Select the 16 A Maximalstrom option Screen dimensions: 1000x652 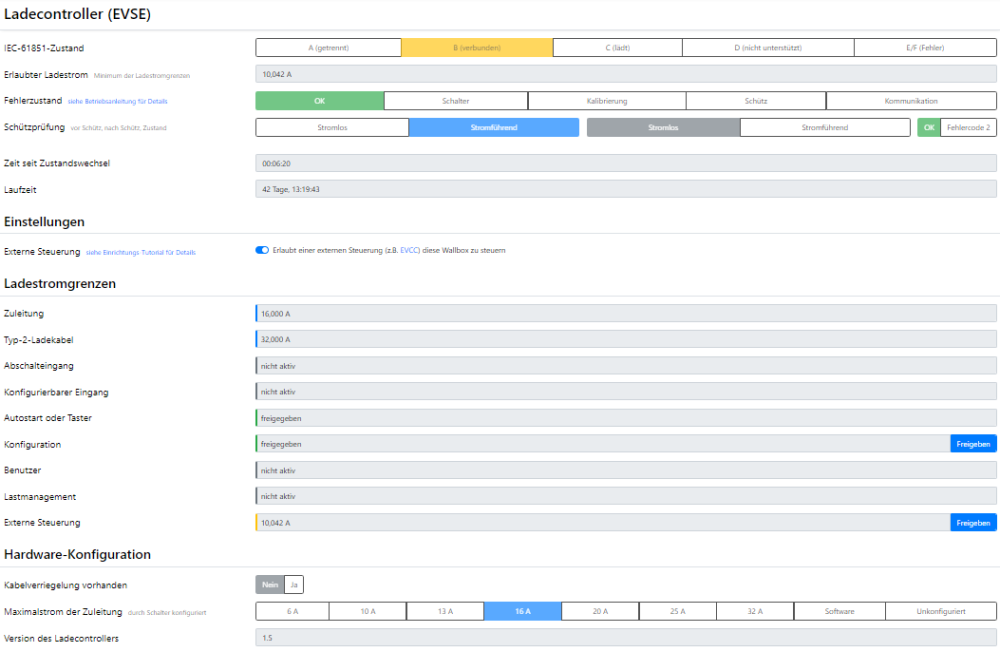[522, 611]
